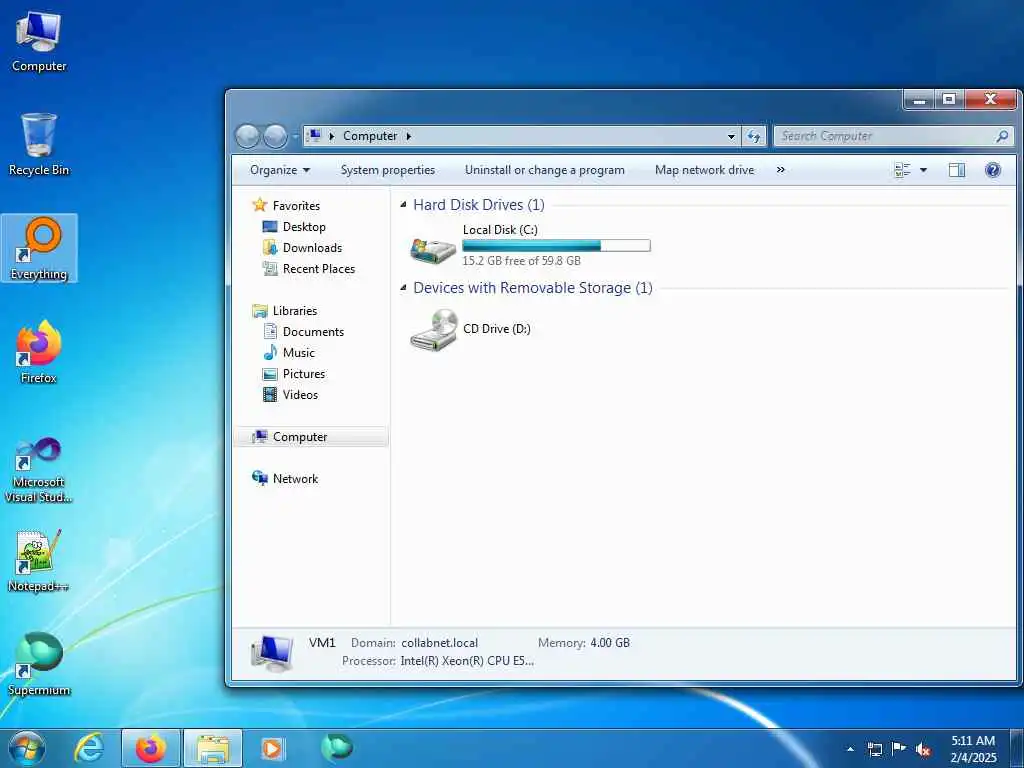Click the Hard Disk Drives (1) header
Image resolution: width=1024 pixels, height=768 pixels.
(479, 204)
